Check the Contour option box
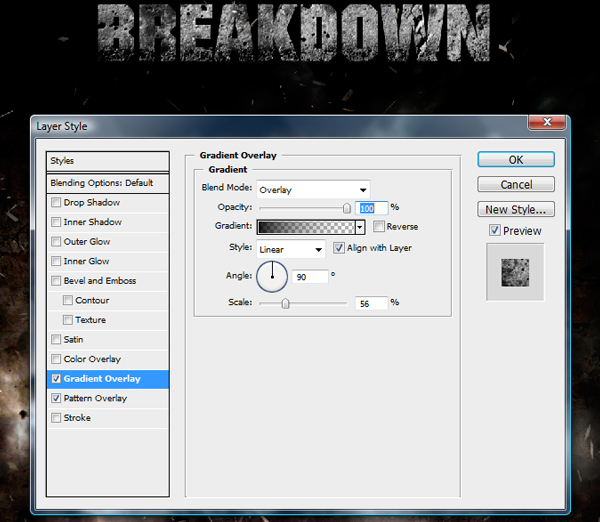600x522 pixels. pyautogui.click(x=68, y=300)
